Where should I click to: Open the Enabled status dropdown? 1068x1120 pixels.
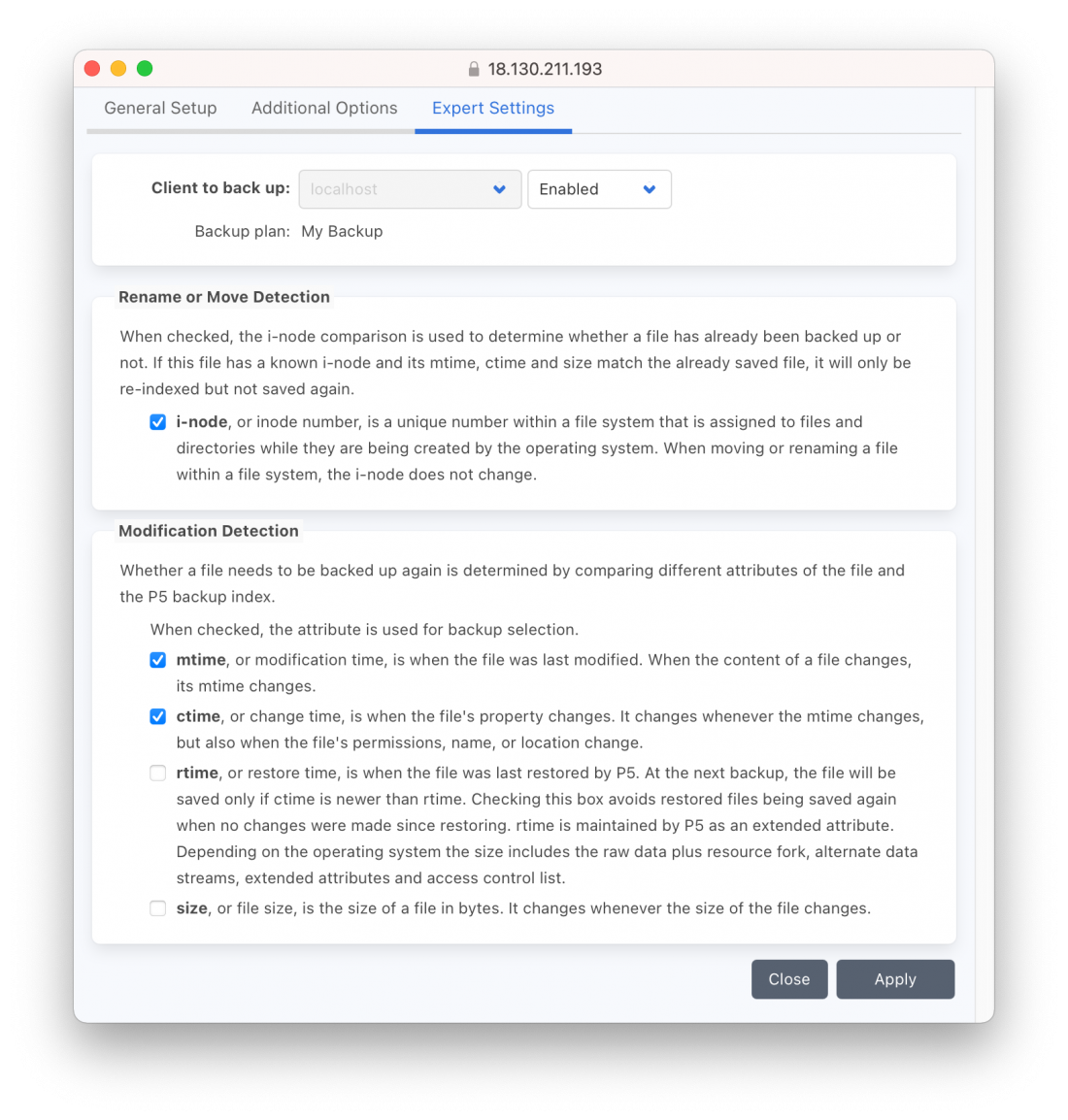tap(599, 189)
